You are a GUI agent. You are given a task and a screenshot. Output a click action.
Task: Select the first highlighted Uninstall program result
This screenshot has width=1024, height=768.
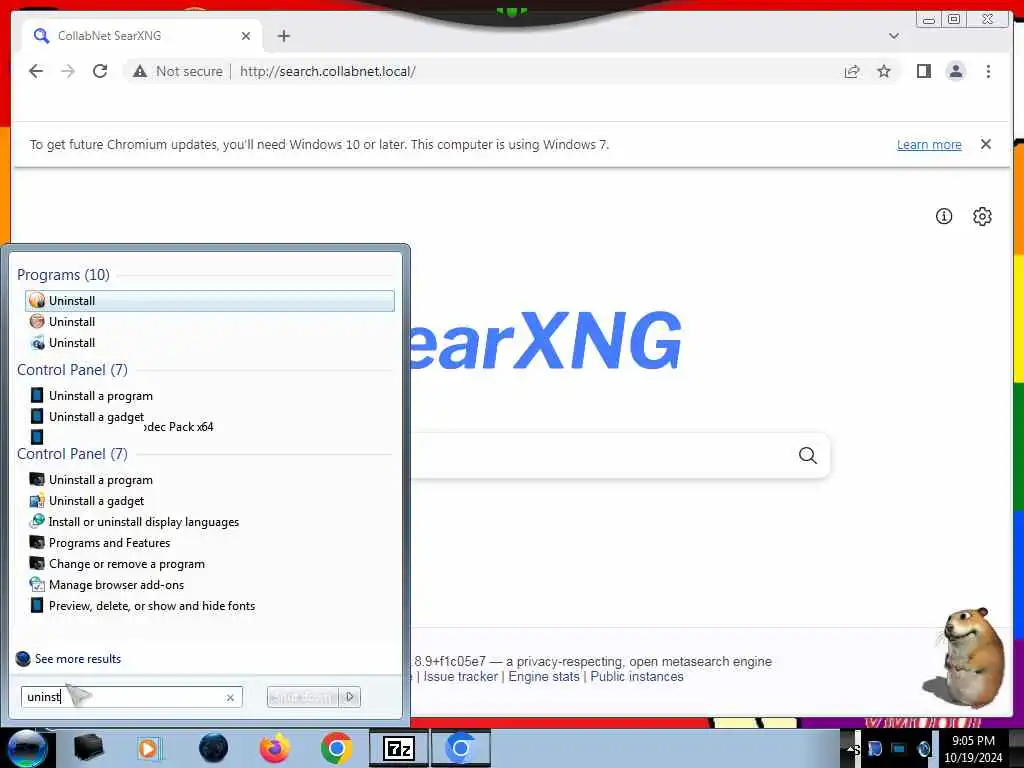point(210,300)
